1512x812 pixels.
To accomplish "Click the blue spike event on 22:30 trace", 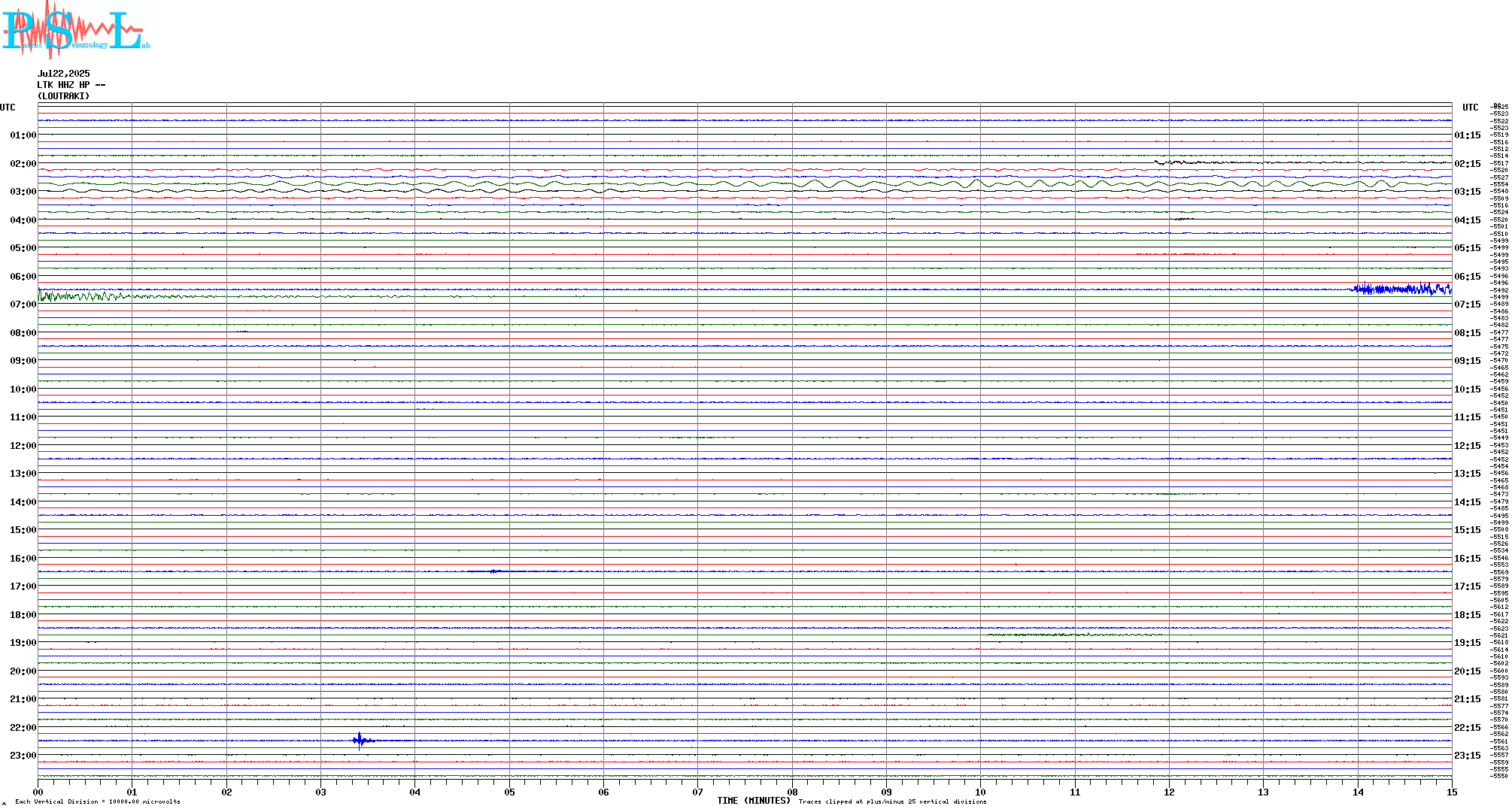I will tap(362, 741).
